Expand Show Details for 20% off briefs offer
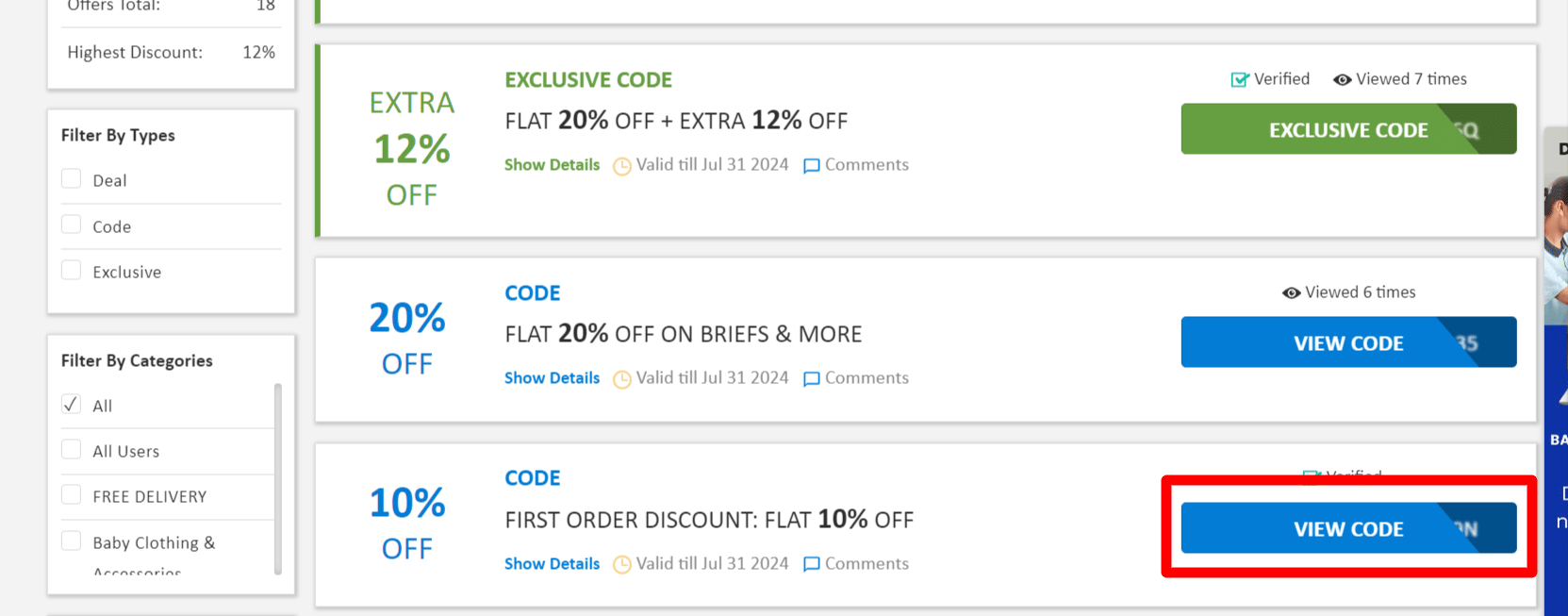This screenshot has height=616, width=1568. point(552,378)
